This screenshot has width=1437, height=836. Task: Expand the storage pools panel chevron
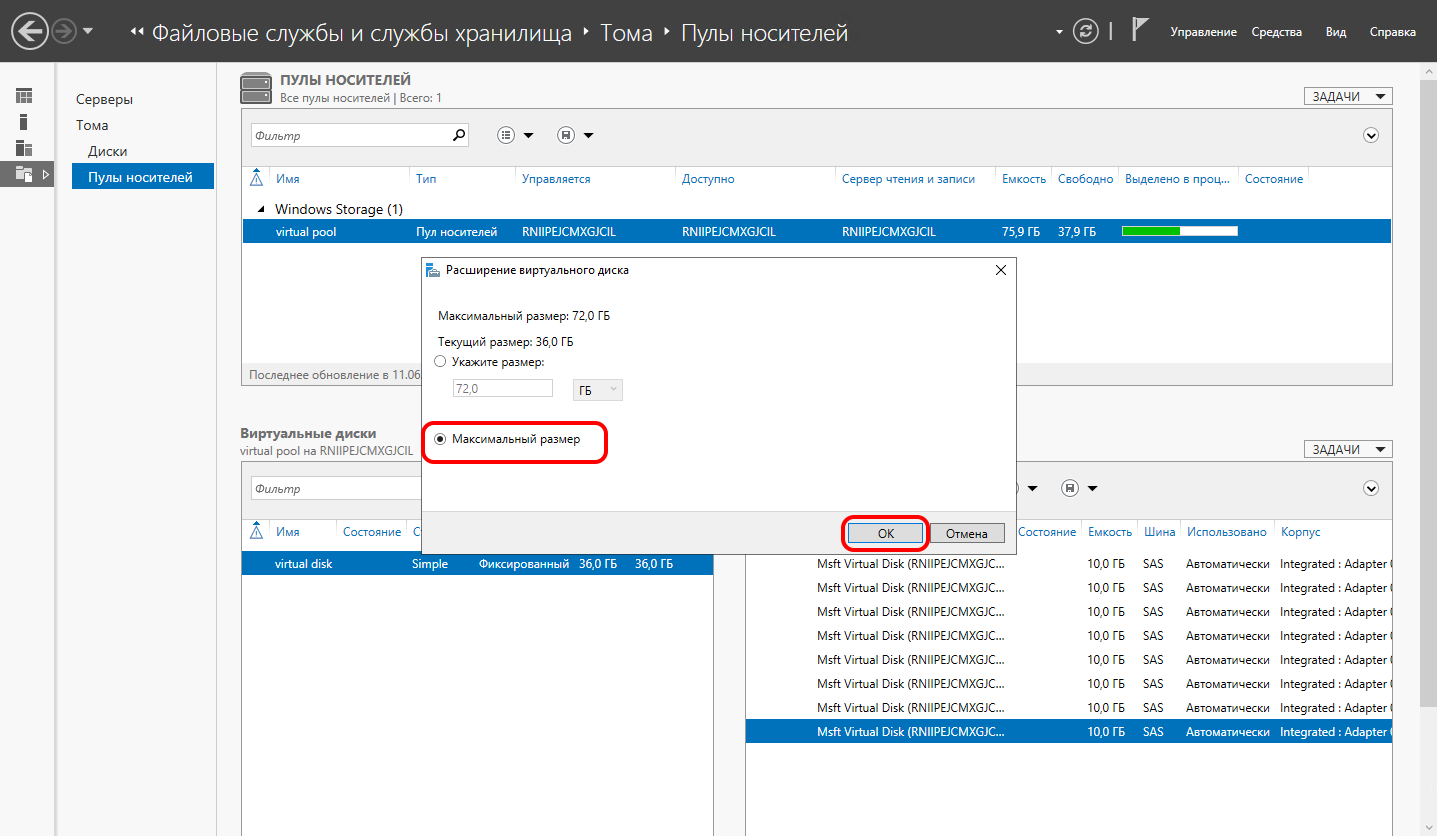point(1371,136)
